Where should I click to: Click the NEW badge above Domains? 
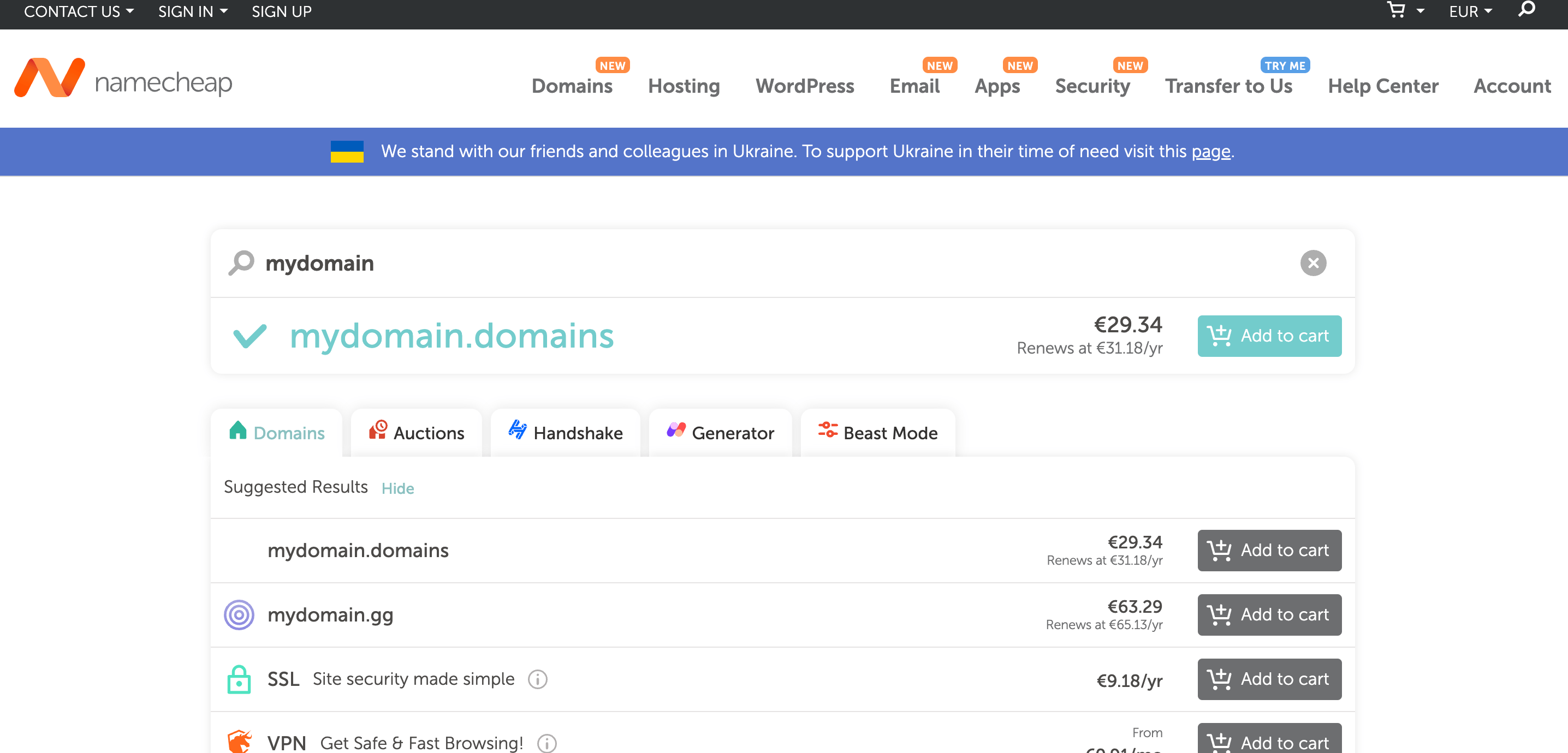[613, 65]
